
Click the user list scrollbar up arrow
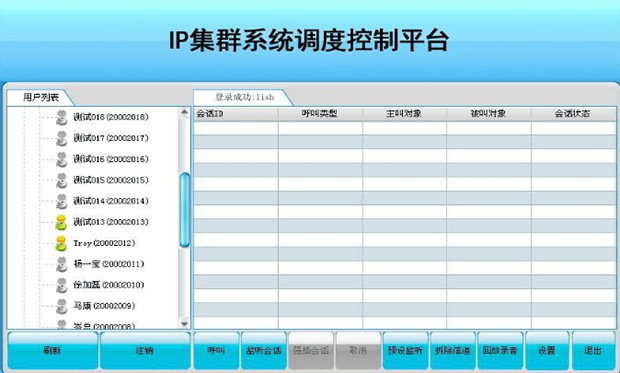tap(184, 112)
